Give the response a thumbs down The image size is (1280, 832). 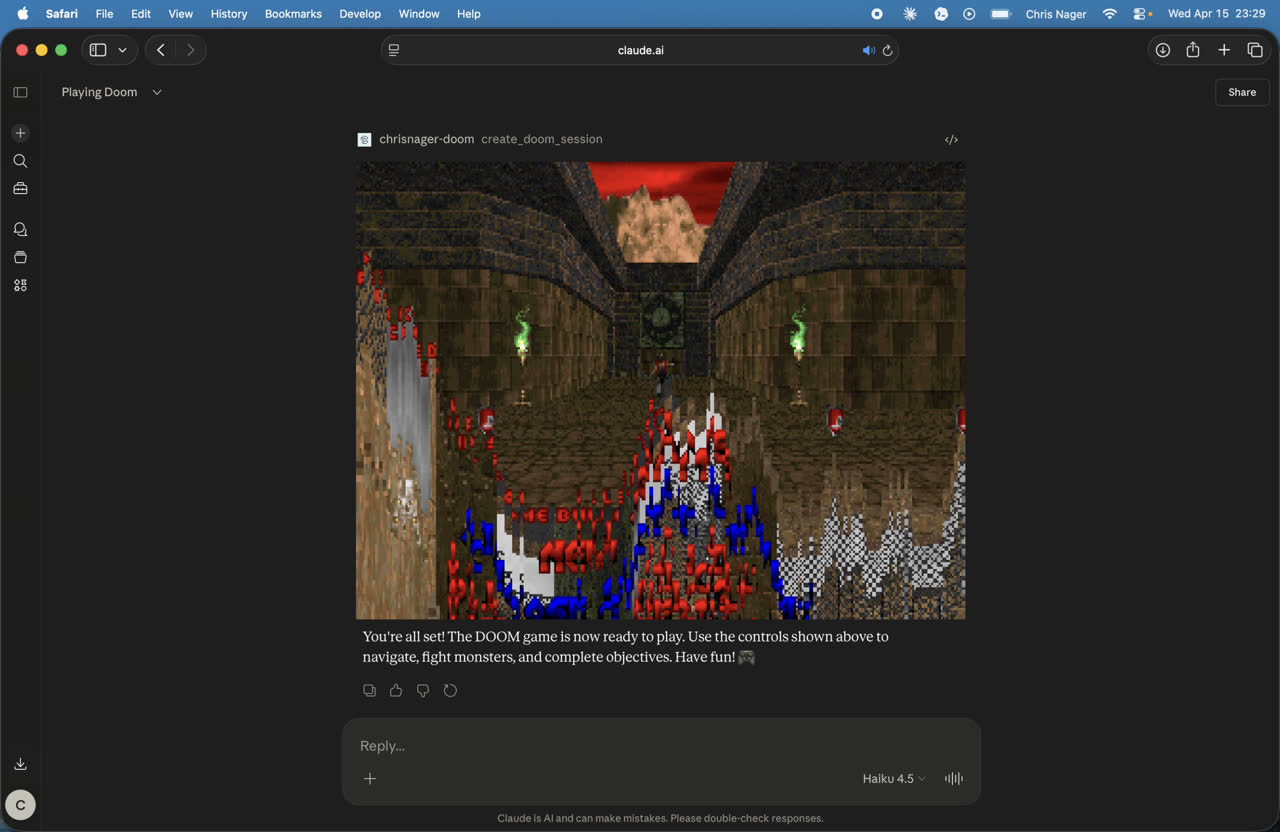point(422,690)
